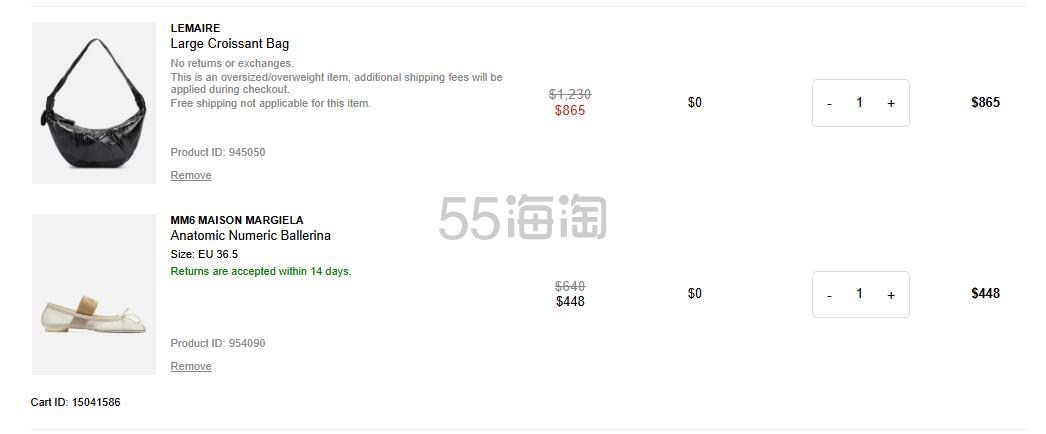Open the Anatomic Numeric Ballerina product title
This screenshot has height=434, width=1046.
(250, 235)
